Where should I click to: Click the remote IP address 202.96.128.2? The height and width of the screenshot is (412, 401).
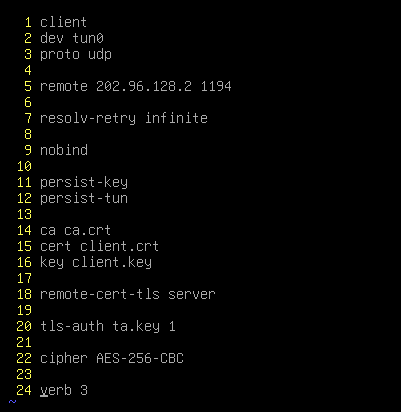pyautogui.click(x=144, y=86)
